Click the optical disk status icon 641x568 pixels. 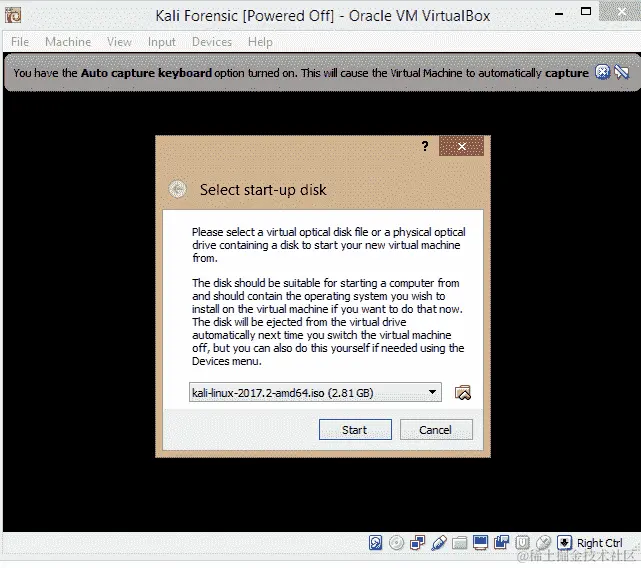(x=396, y=543)
